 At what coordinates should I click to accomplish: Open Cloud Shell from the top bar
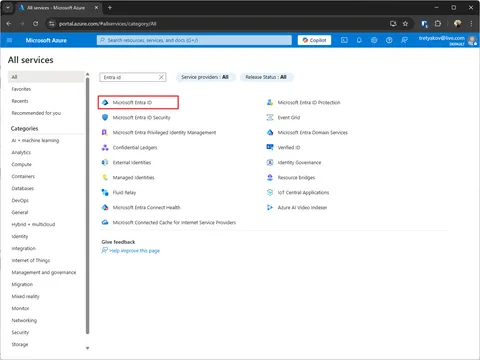(x=344, y=40)
